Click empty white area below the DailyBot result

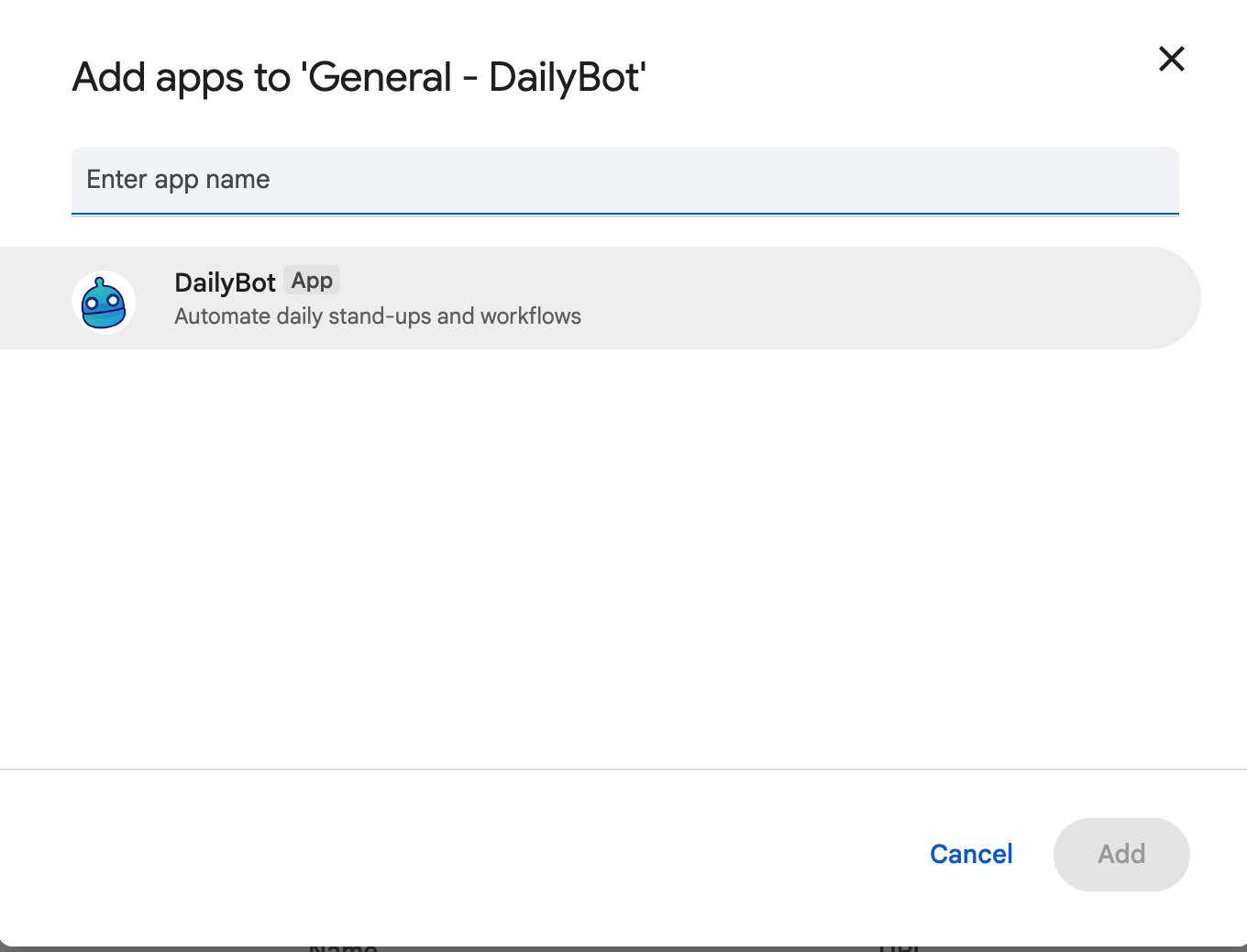coord(623,550)
